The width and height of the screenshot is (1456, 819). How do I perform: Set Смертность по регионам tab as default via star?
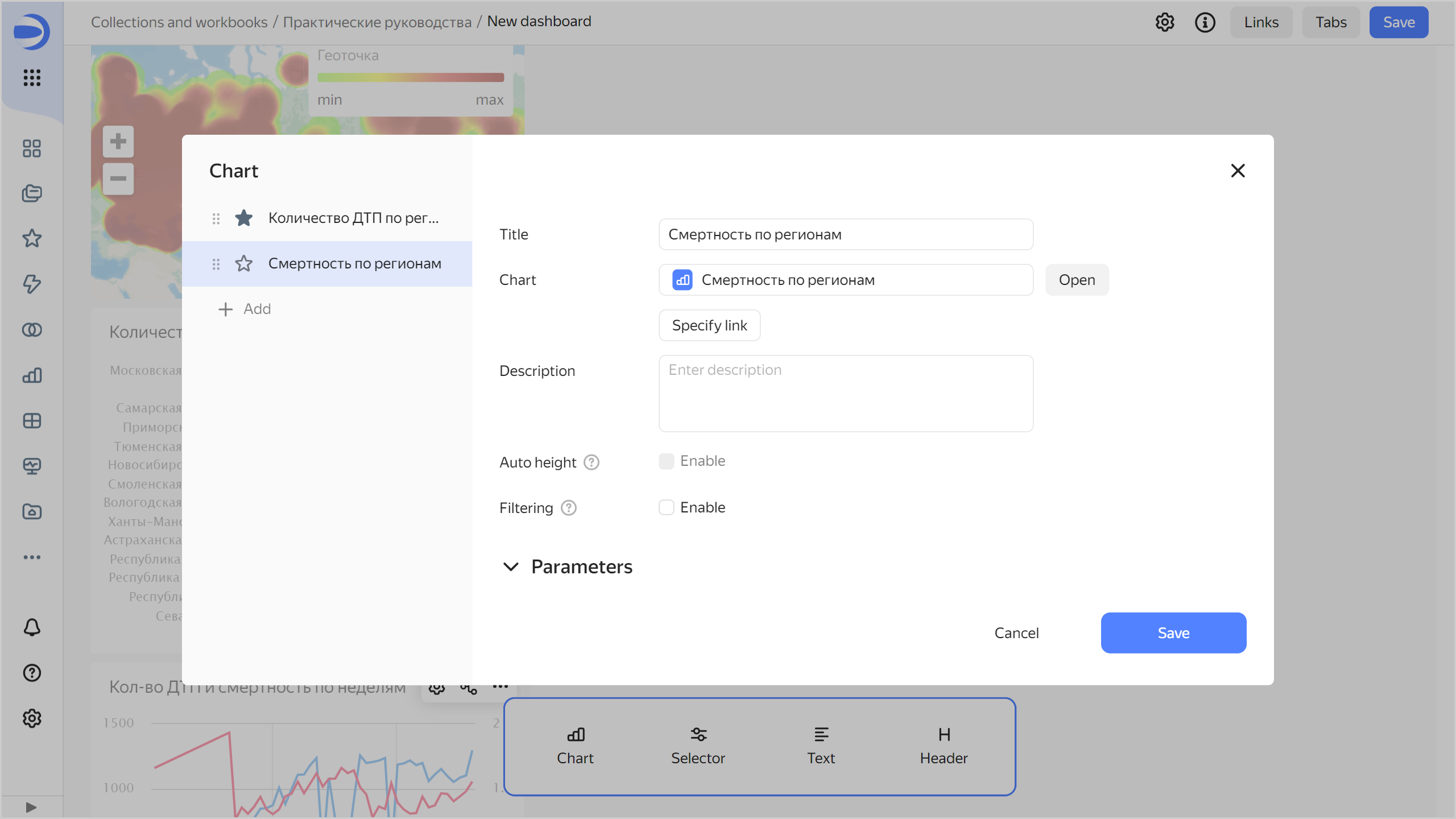click(243, 263)
